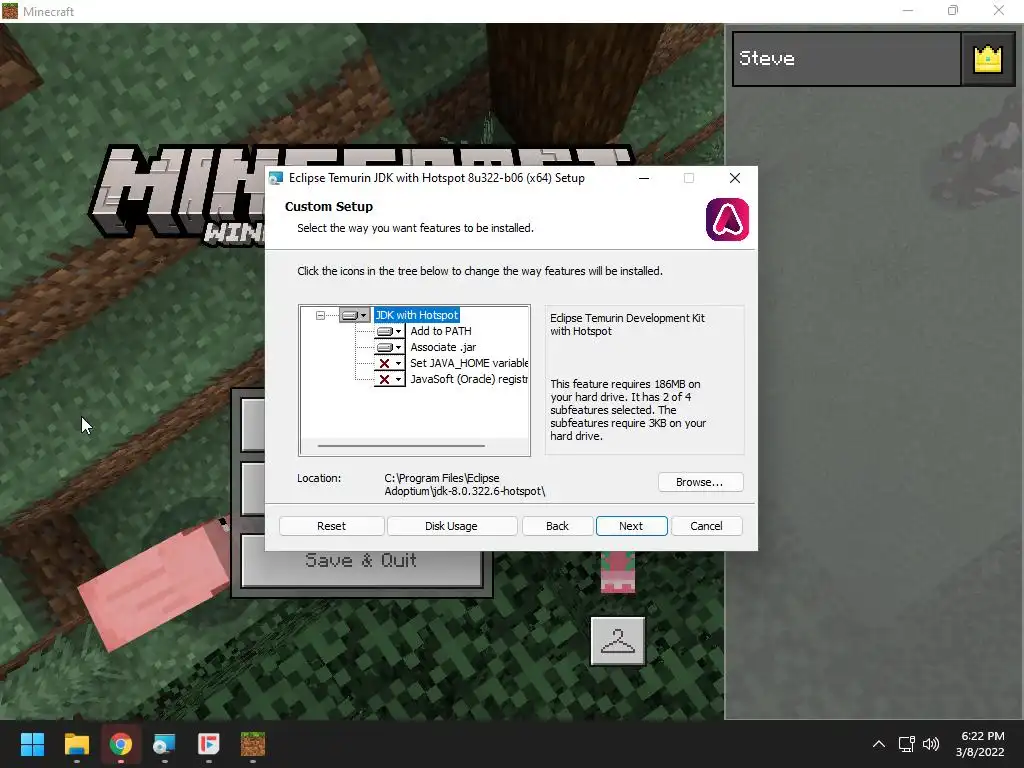Click the crown icon next to Steve

coord(987,59)
